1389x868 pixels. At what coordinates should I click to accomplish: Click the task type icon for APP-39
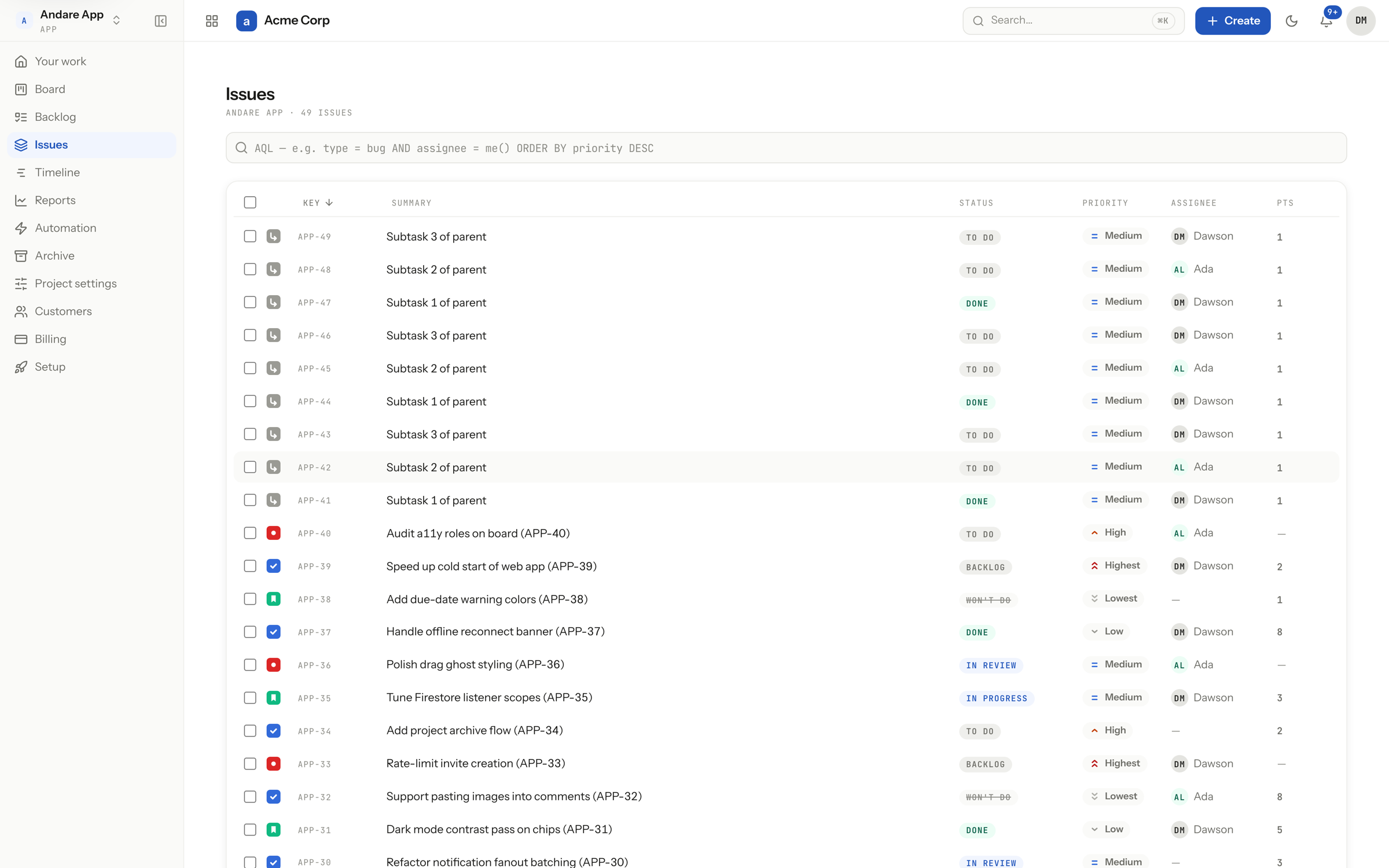tap(273, 566)
